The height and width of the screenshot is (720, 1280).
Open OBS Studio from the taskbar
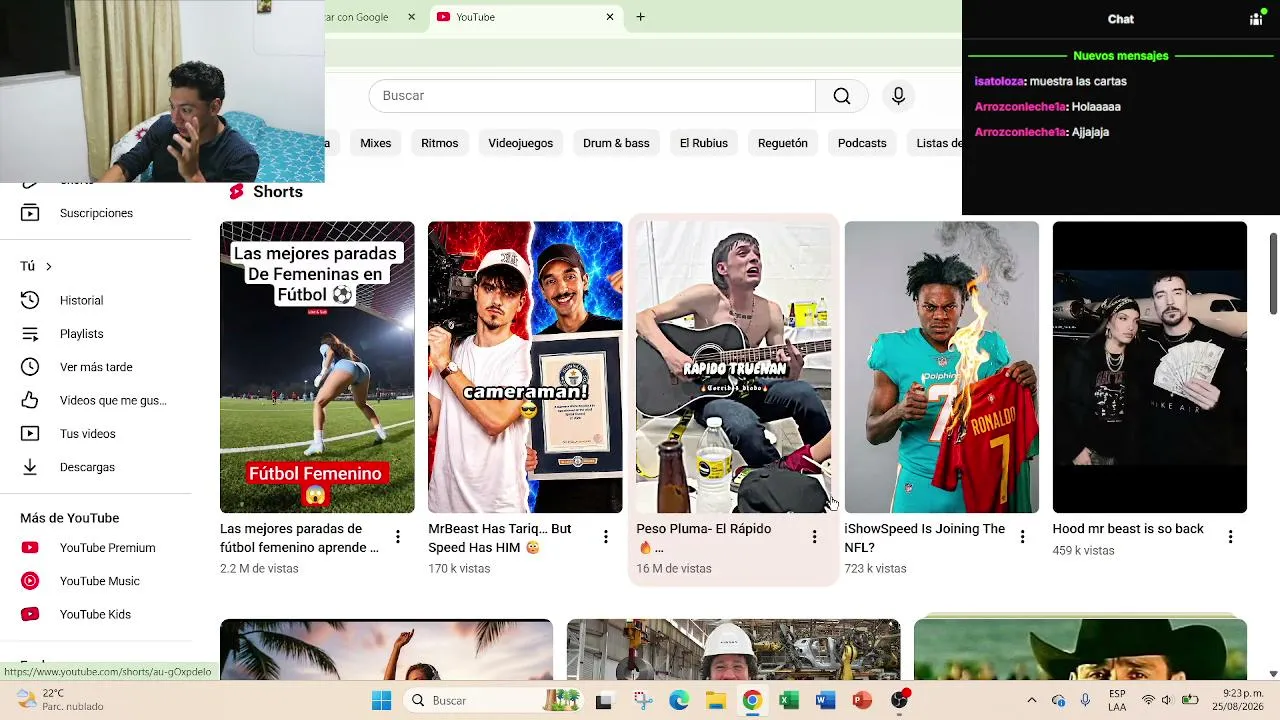899,700
